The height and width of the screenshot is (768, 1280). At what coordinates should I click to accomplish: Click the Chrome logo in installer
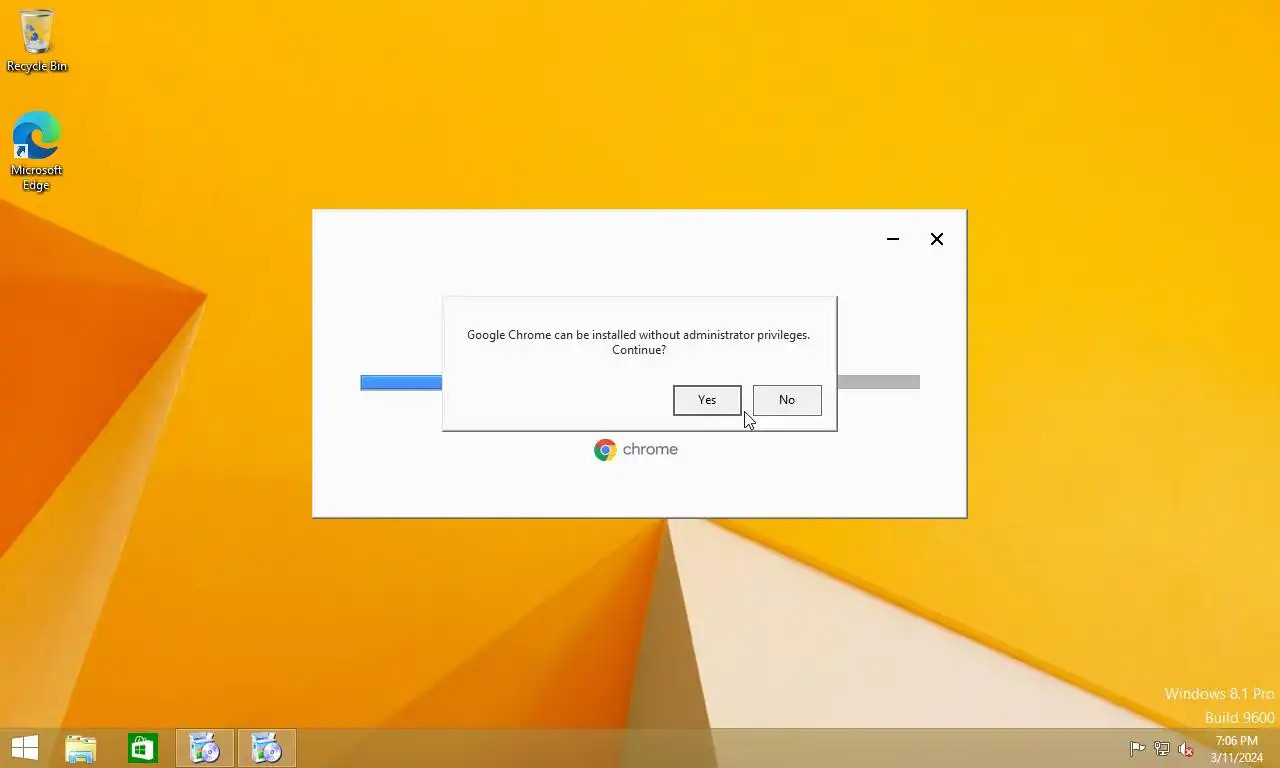(x=605, y=450)
